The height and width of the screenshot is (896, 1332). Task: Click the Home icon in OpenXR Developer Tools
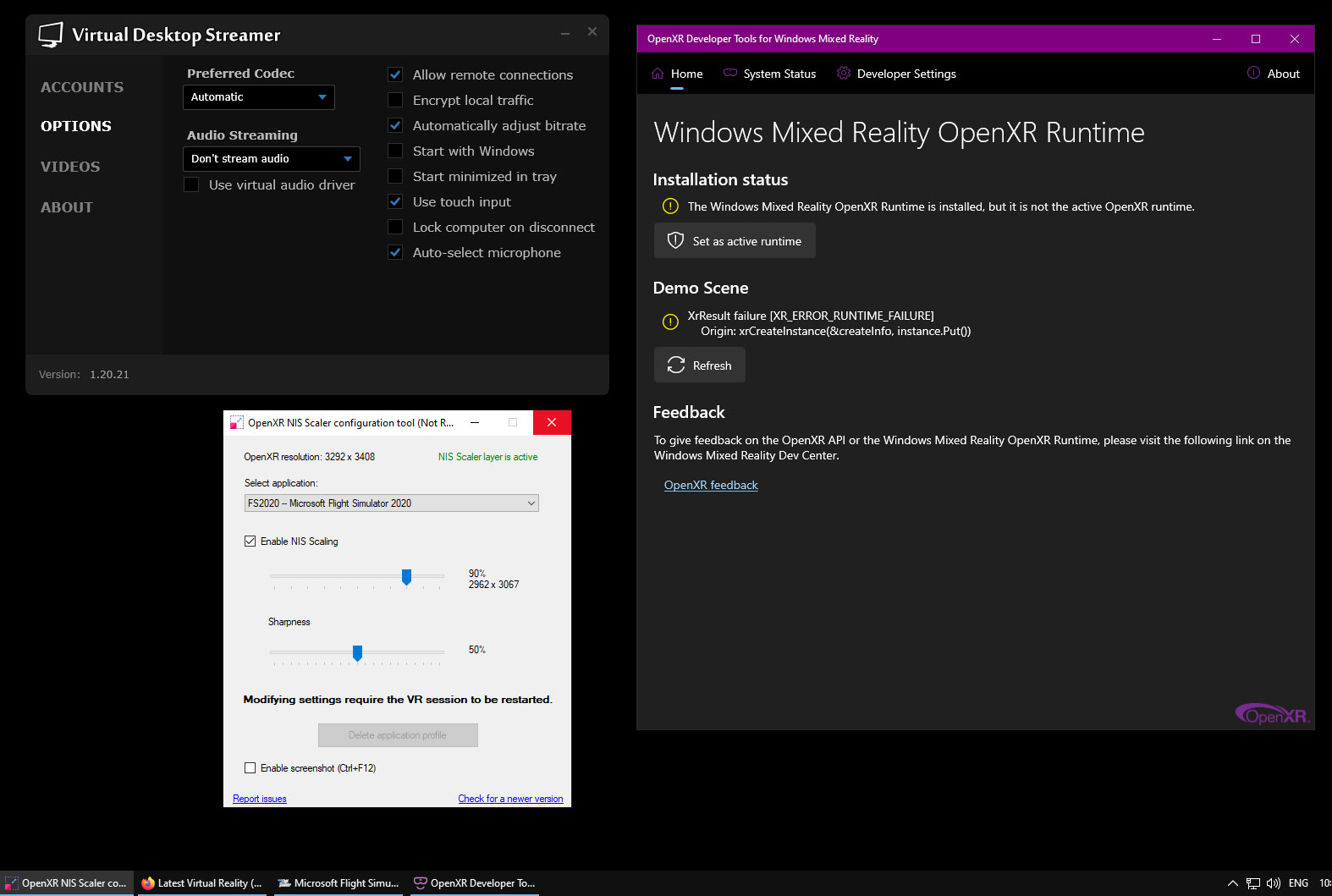[658, 74]
